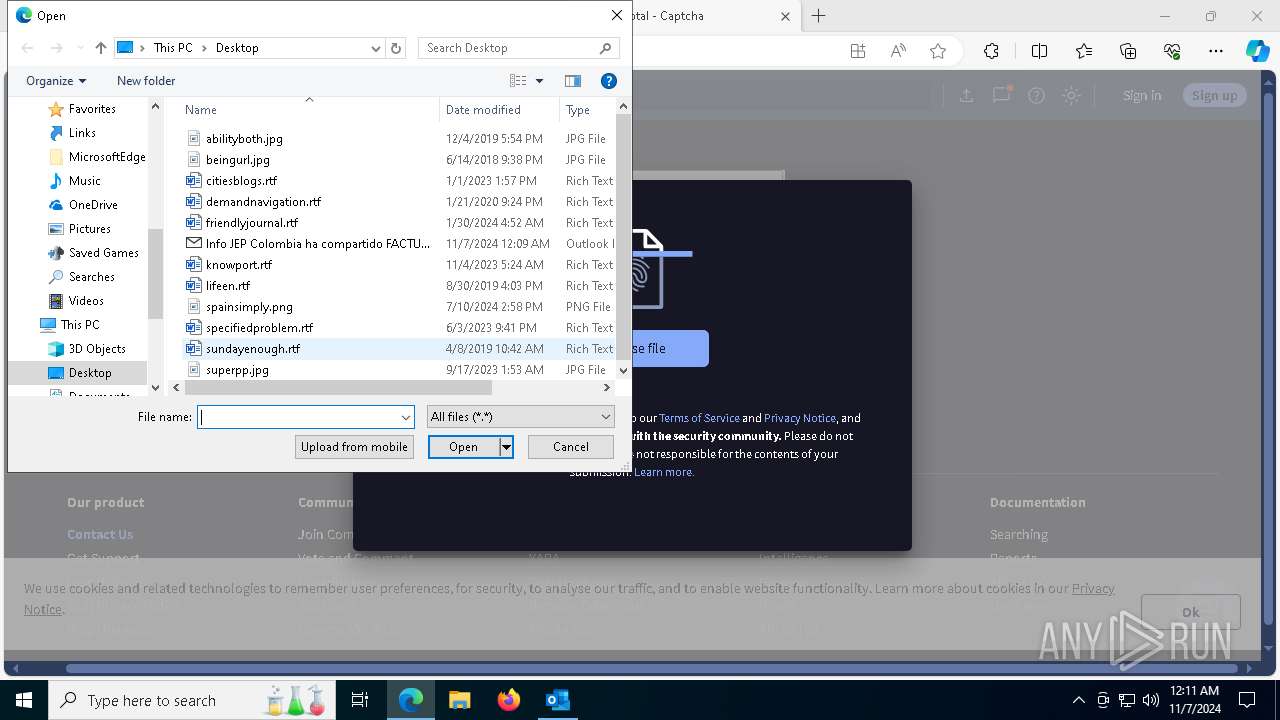
Task: Open the All files type filter dropdown
Action: (x=520, y=417)
